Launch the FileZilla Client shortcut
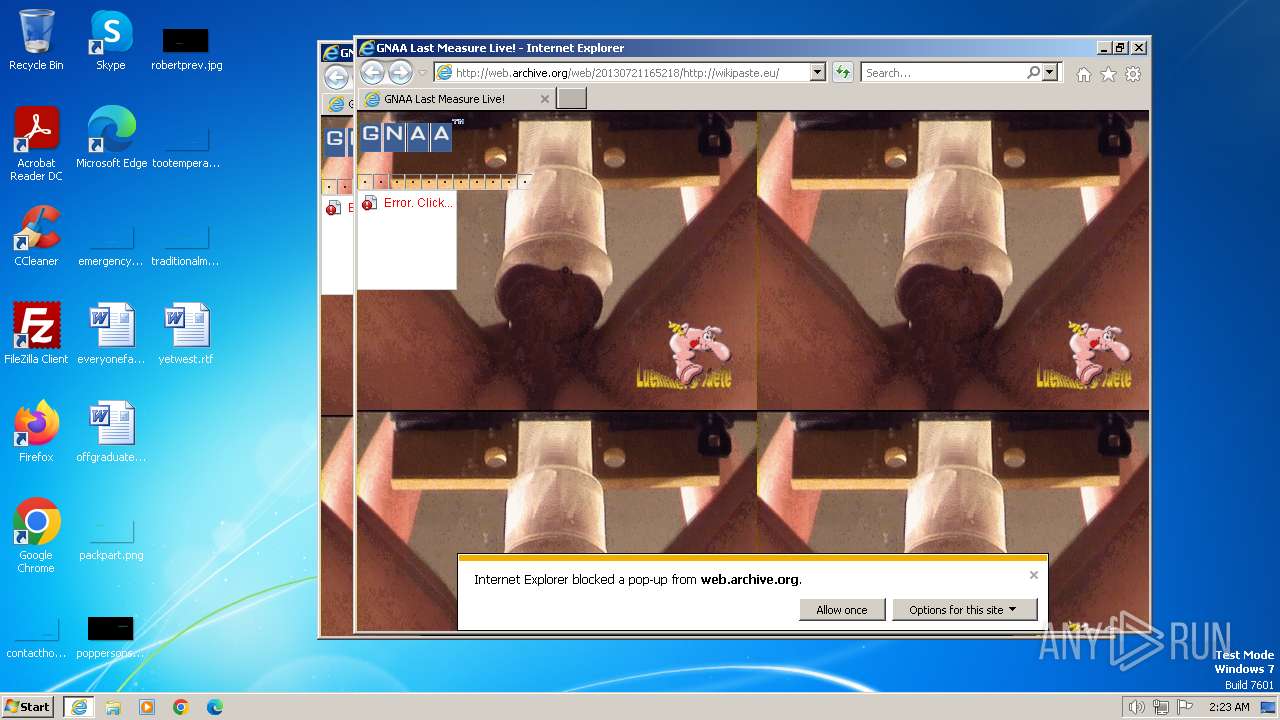 tap(36, 333)
